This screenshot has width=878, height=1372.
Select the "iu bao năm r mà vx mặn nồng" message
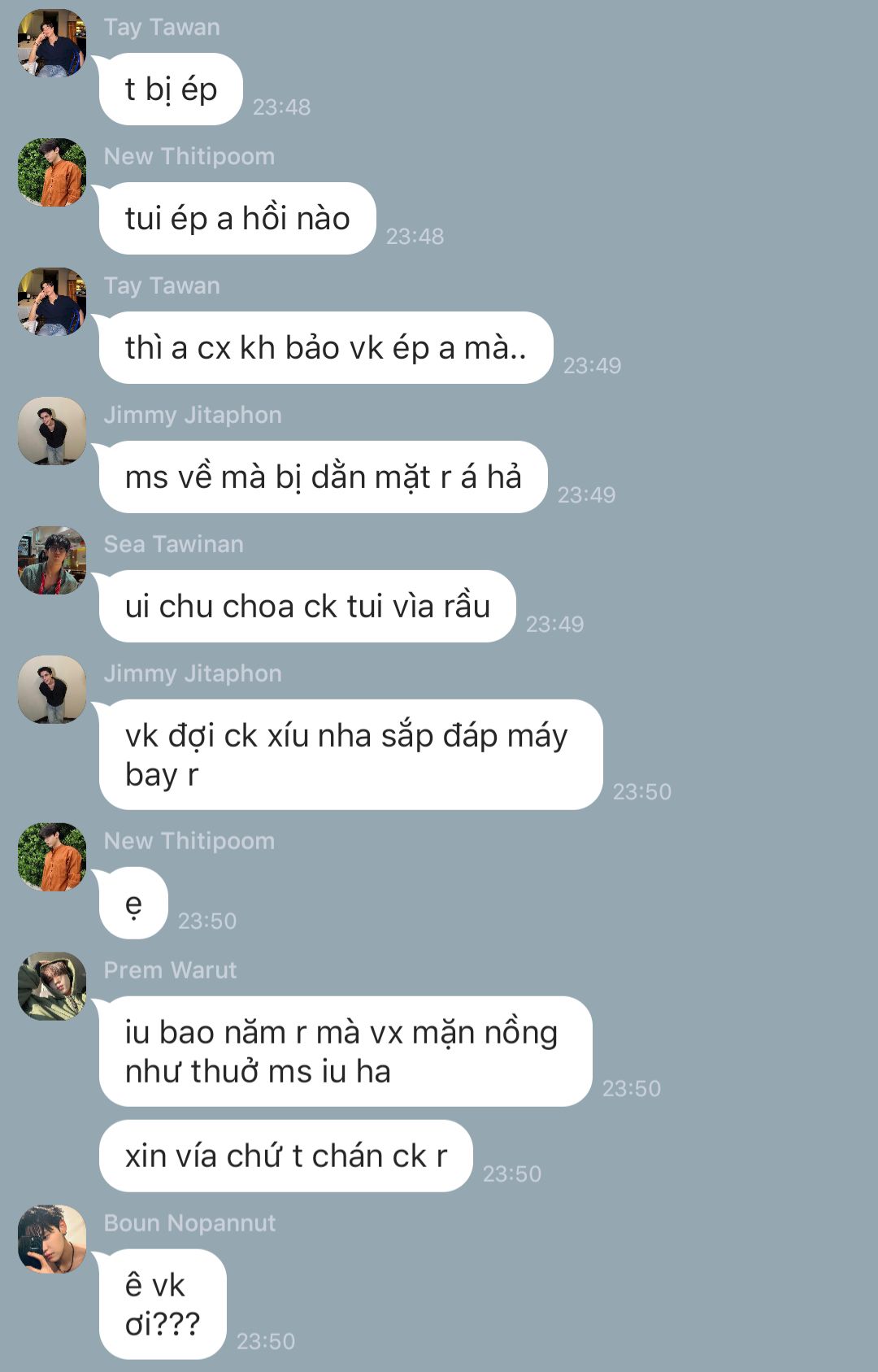346,1052
